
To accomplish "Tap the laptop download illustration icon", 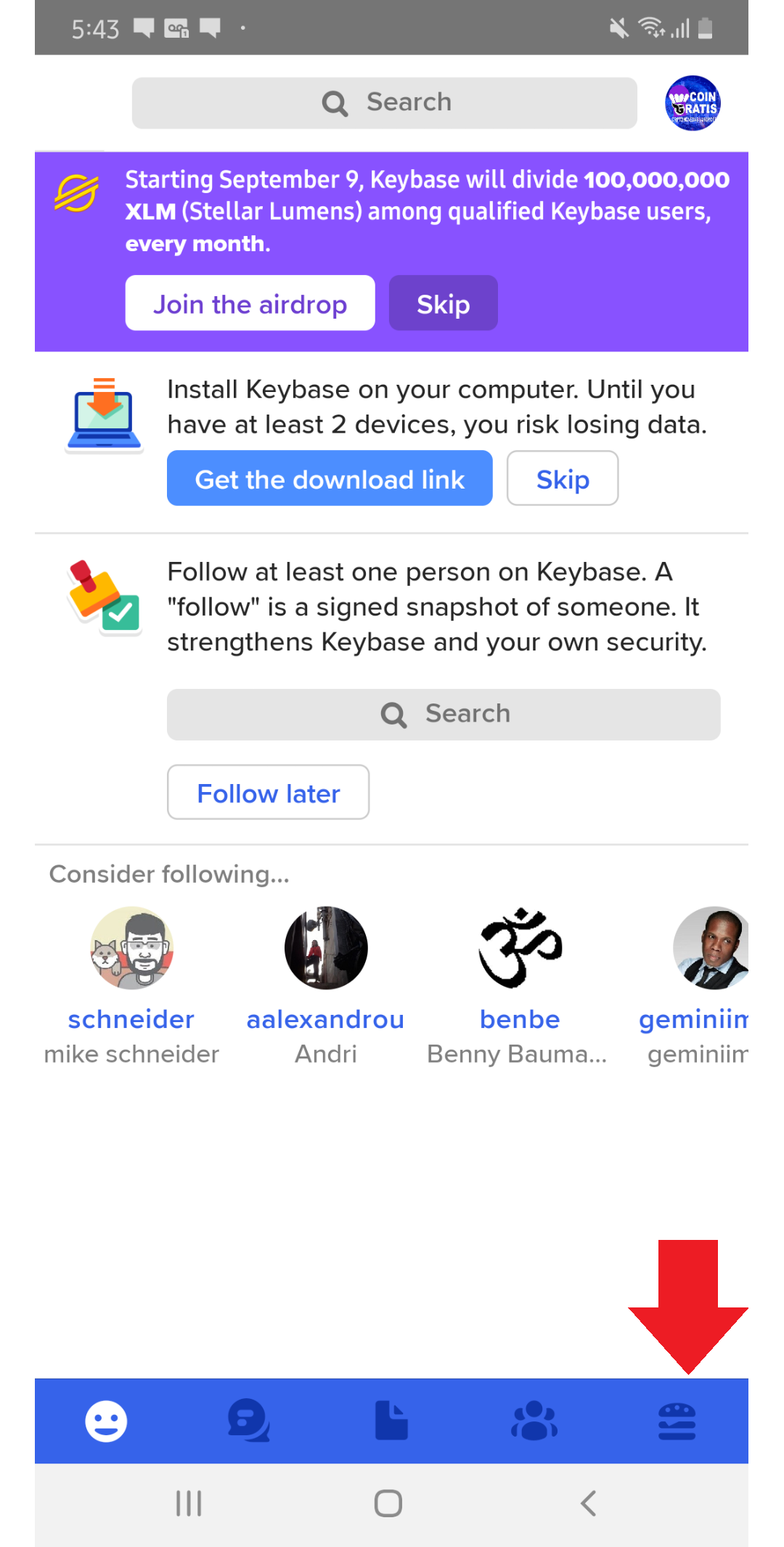I will (104, 415).
